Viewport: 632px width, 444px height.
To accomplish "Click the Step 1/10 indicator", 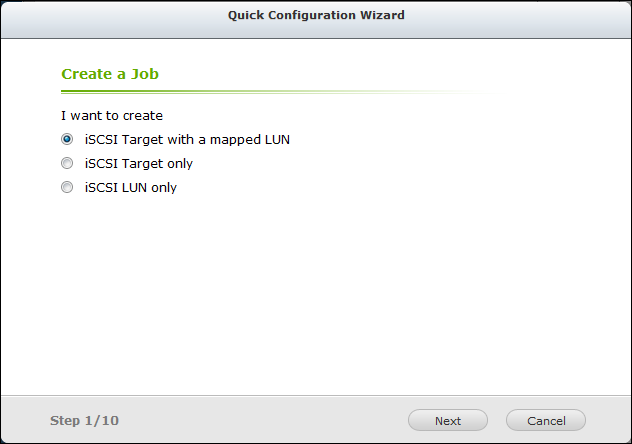I will [84, 421].
